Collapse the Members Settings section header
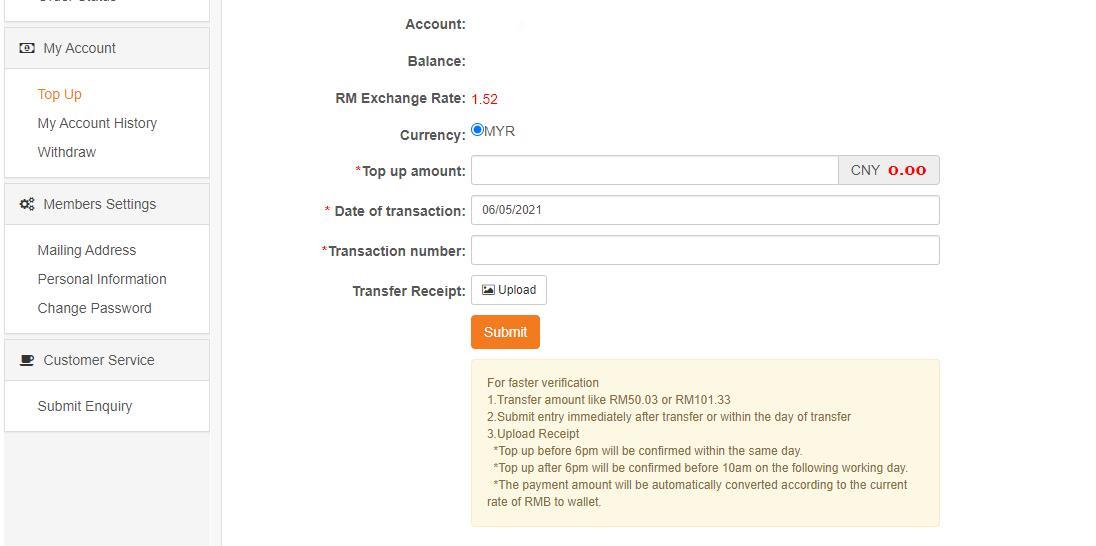The width and height of the screenshot is (1096, 546). tap(107, 204)
